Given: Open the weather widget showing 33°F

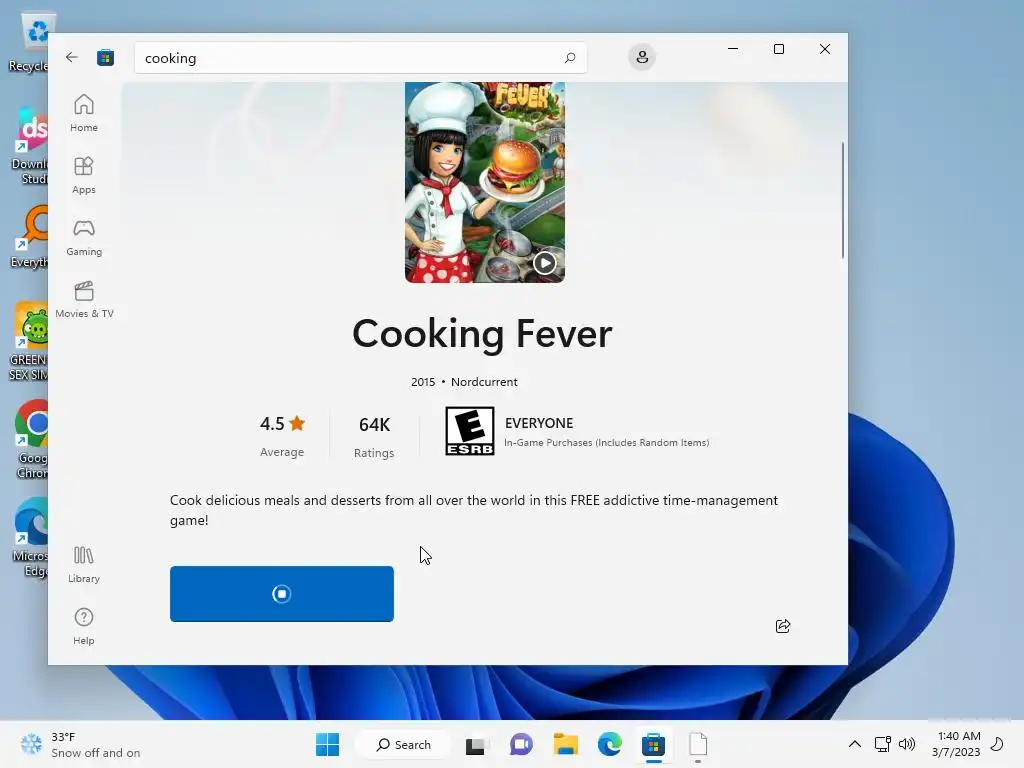Looking at the screenshot, I should click(80, 744).
